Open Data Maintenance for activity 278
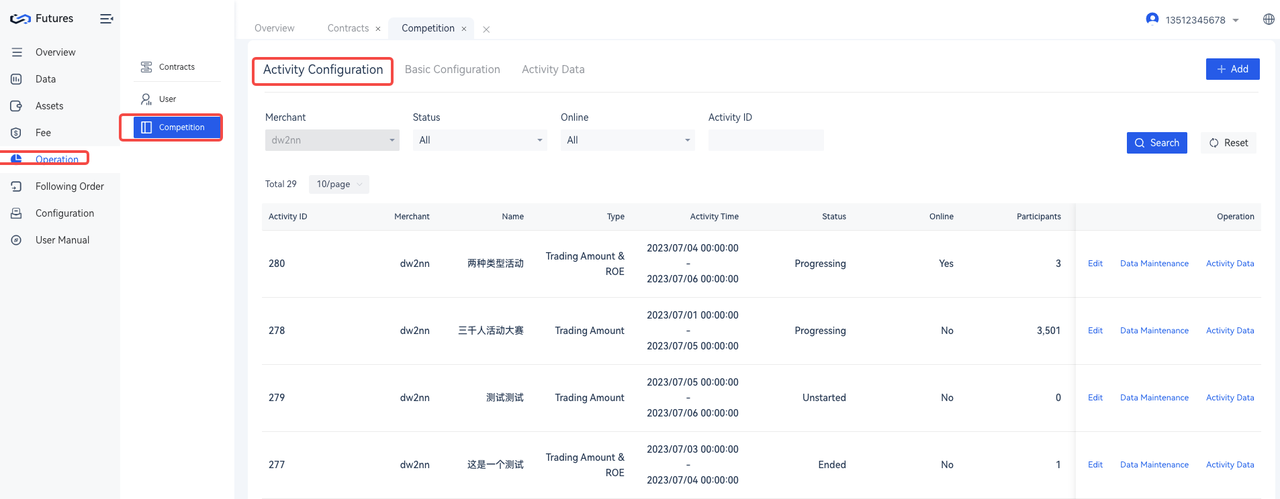The image size is (1280, 499). click(x=1154, y=331)
